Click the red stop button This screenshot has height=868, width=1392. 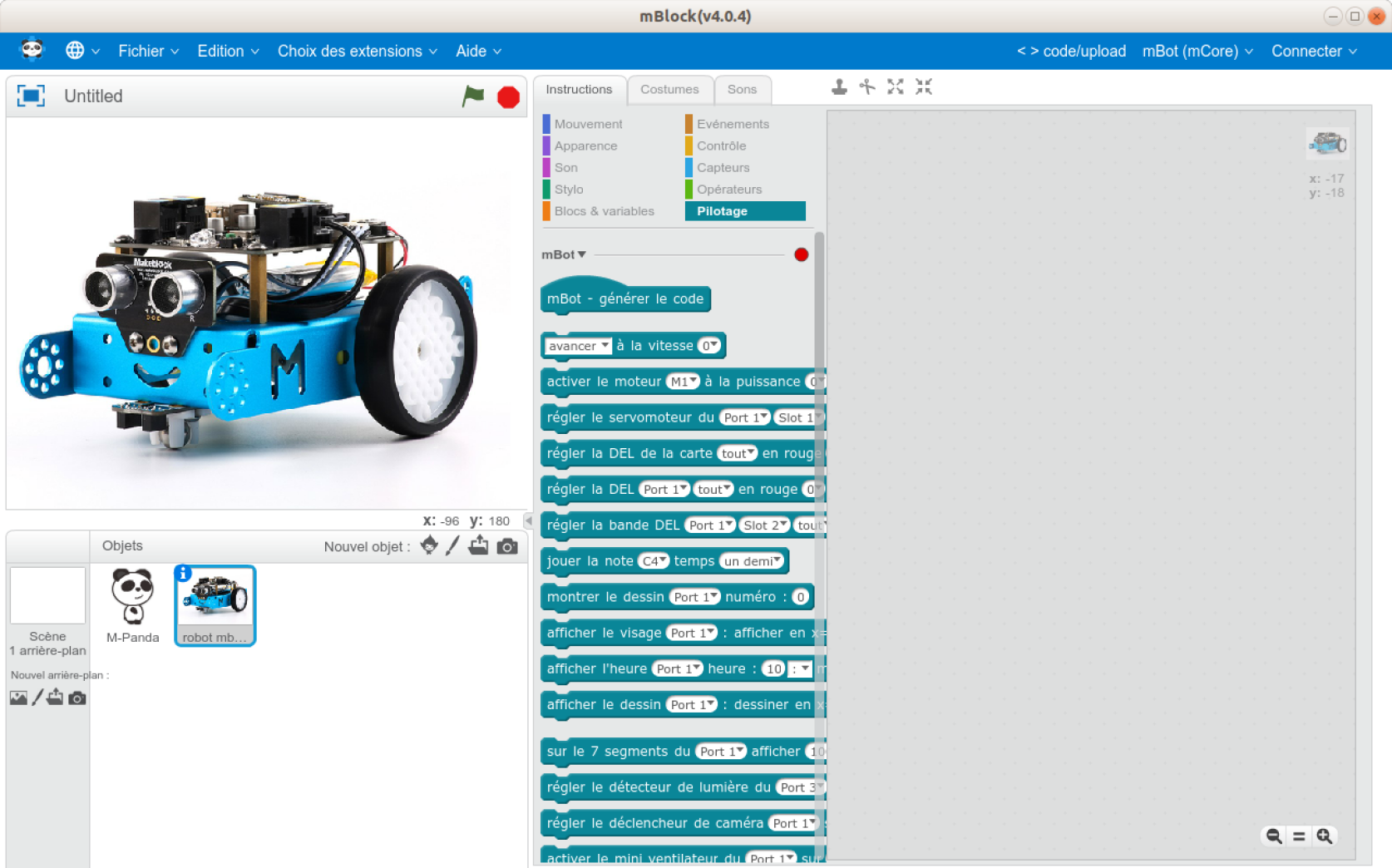point(508,97)
